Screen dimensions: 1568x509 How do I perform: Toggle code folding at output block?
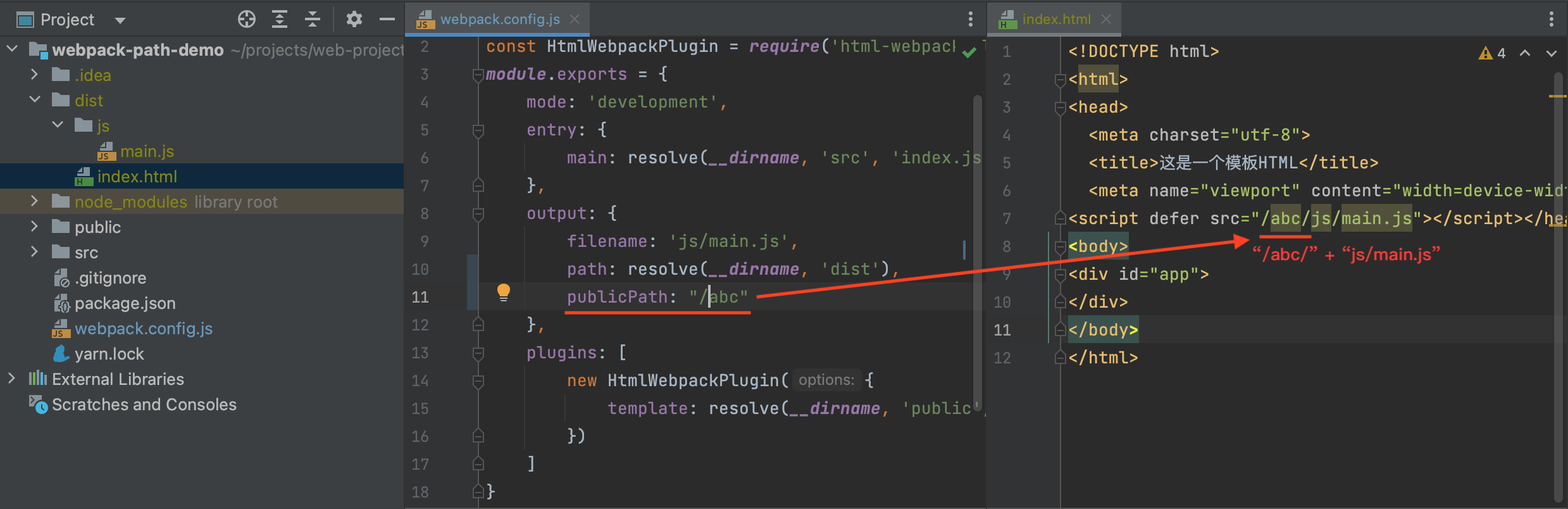(x=478, y=214)
